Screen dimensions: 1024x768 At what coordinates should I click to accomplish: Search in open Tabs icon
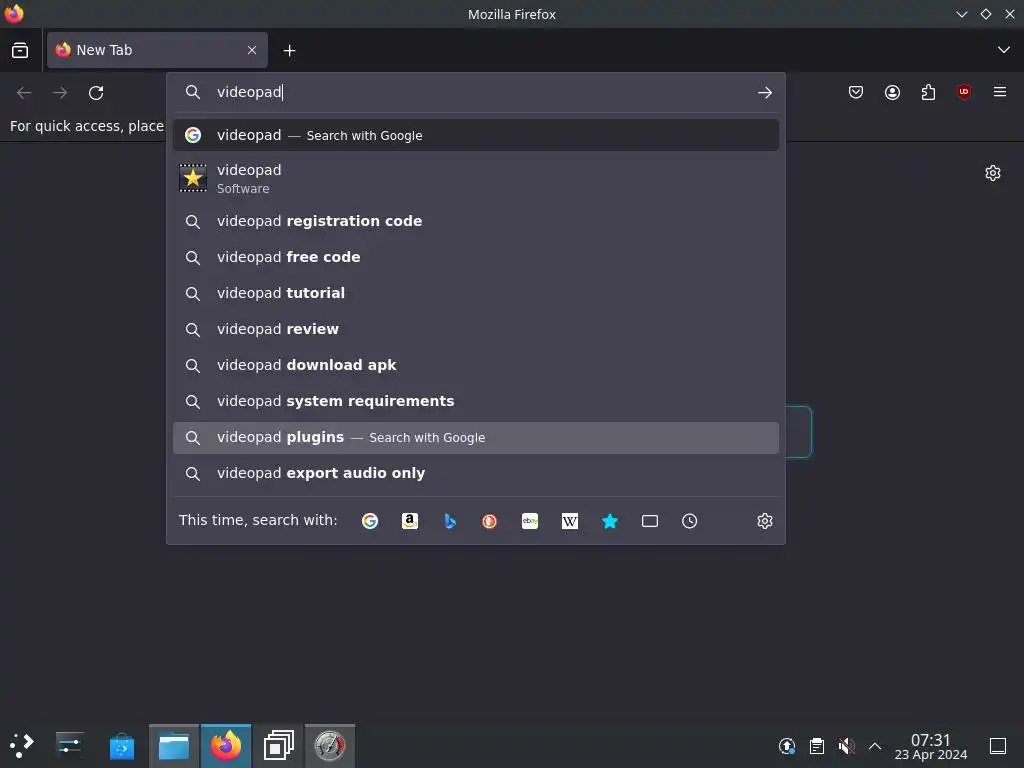650,521
